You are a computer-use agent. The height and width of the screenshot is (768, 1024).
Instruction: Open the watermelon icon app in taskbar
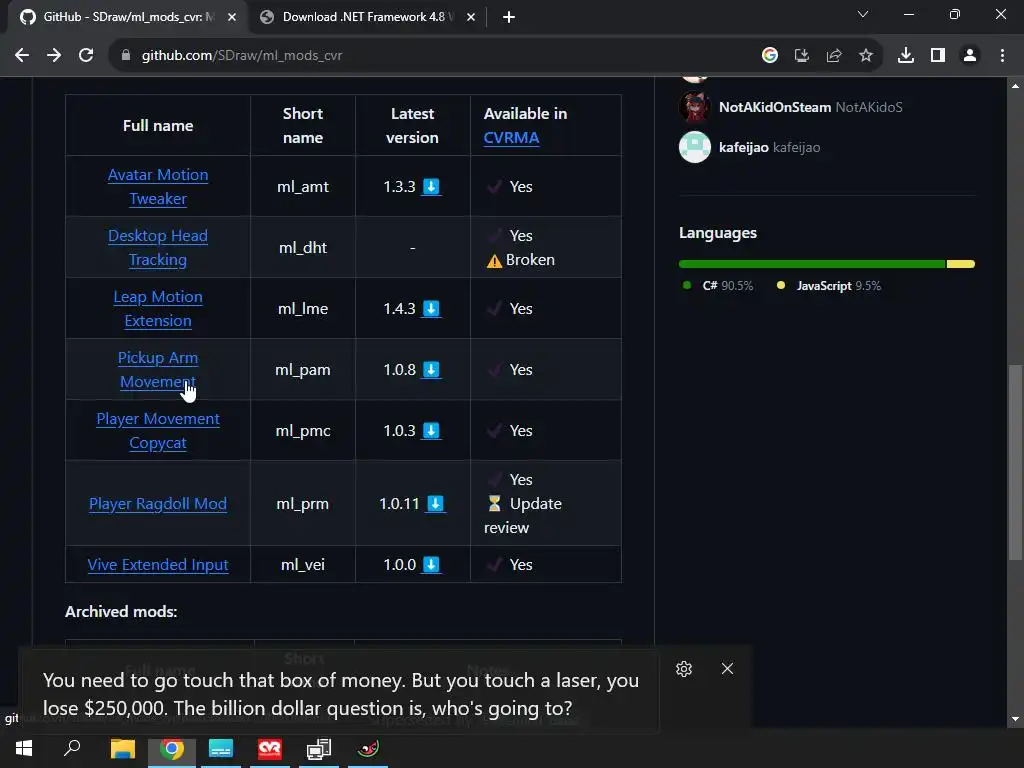[x=368, y=749]
